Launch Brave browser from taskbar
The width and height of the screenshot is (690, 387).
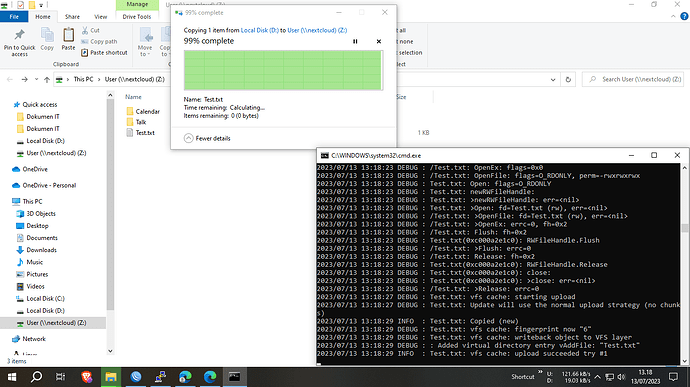coord(87,377)
